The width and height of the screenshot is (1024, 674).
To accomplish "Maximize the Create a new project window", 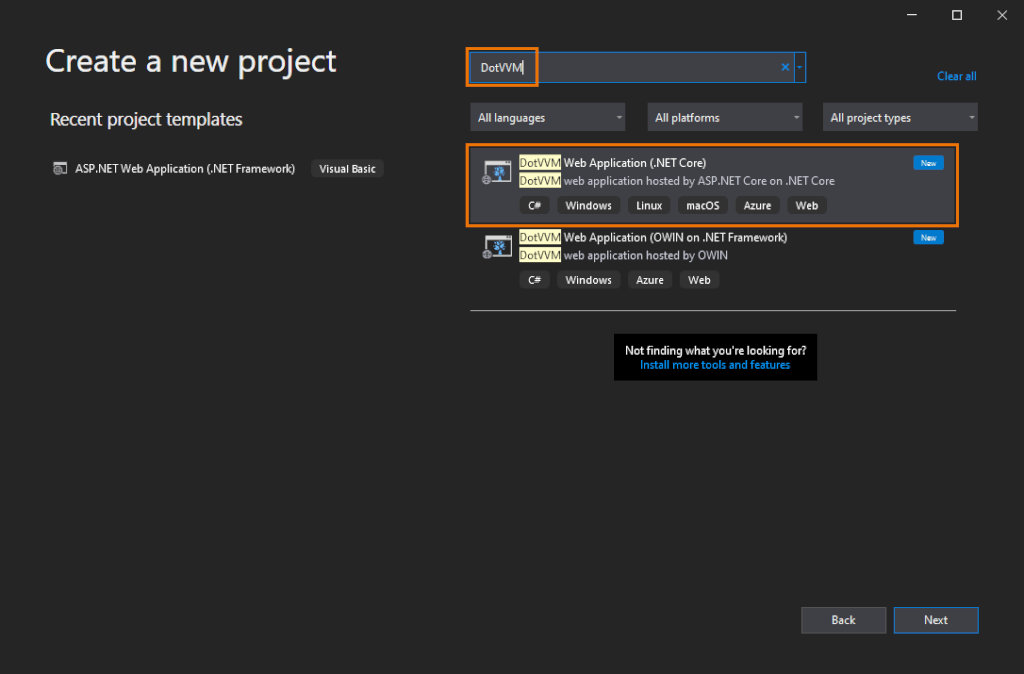I will click(x=957, y=15).
